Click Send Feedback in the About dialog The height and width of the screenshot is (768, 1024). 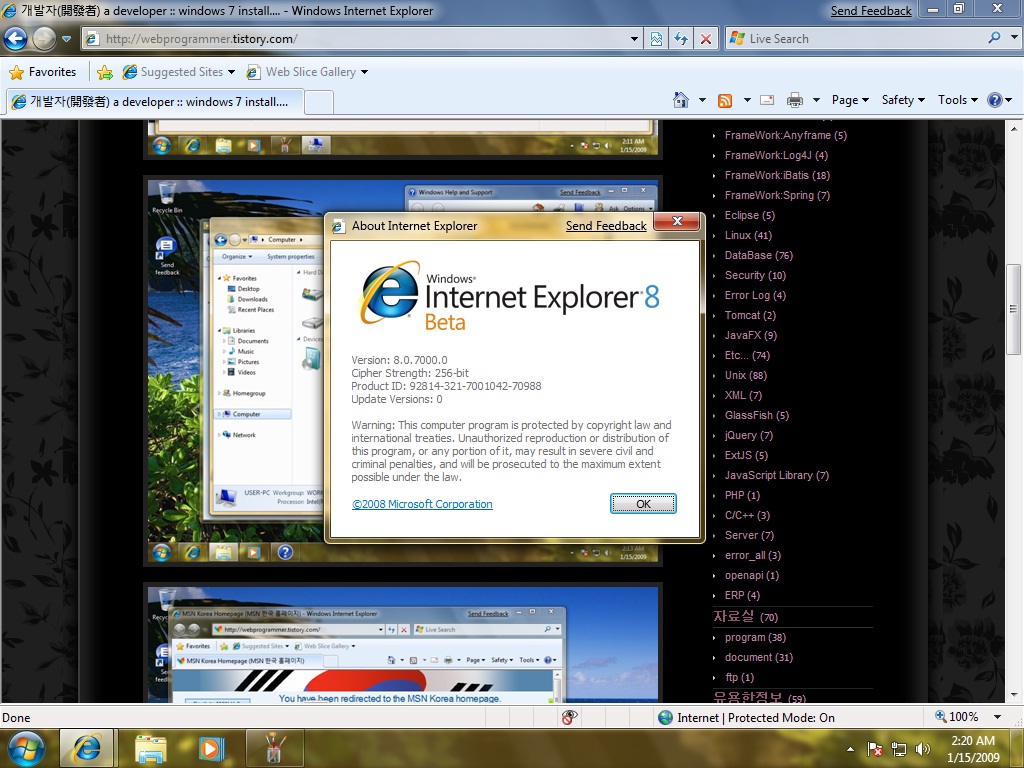606,226
